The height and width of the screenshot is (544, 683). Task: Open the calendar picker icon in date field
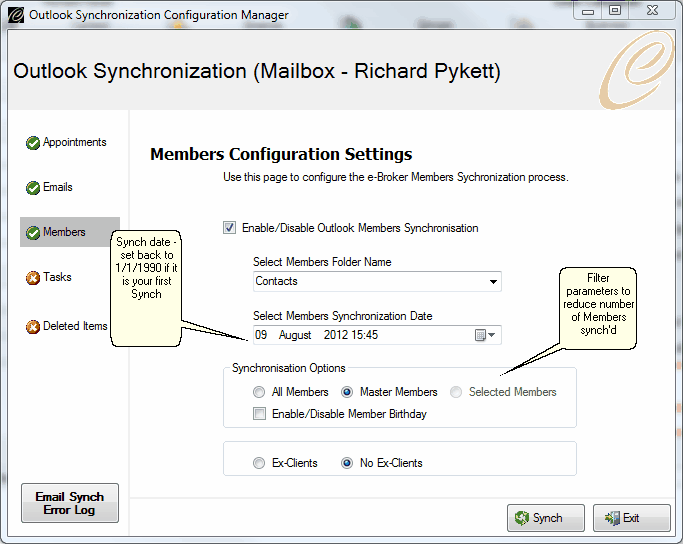coord(480,335)
